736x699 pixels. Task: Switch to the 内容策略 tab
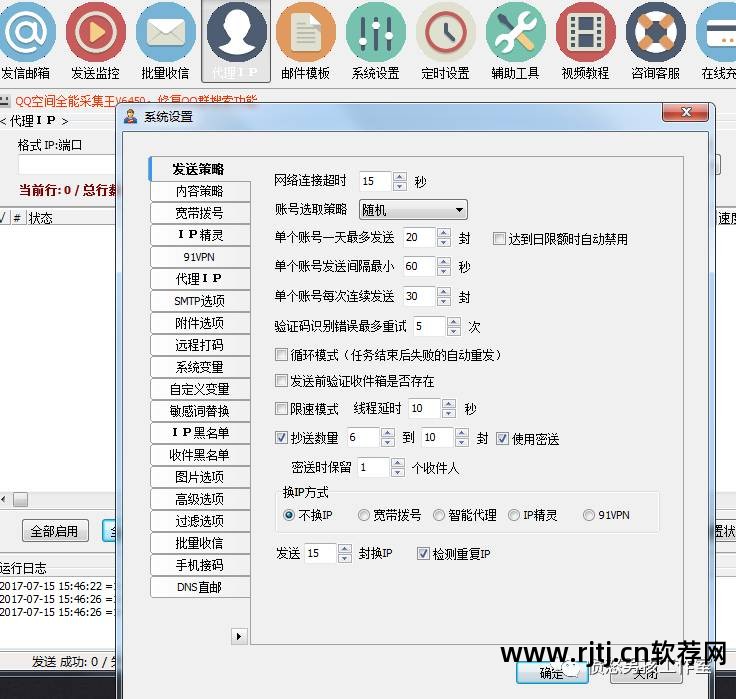[x=200, y=191]
